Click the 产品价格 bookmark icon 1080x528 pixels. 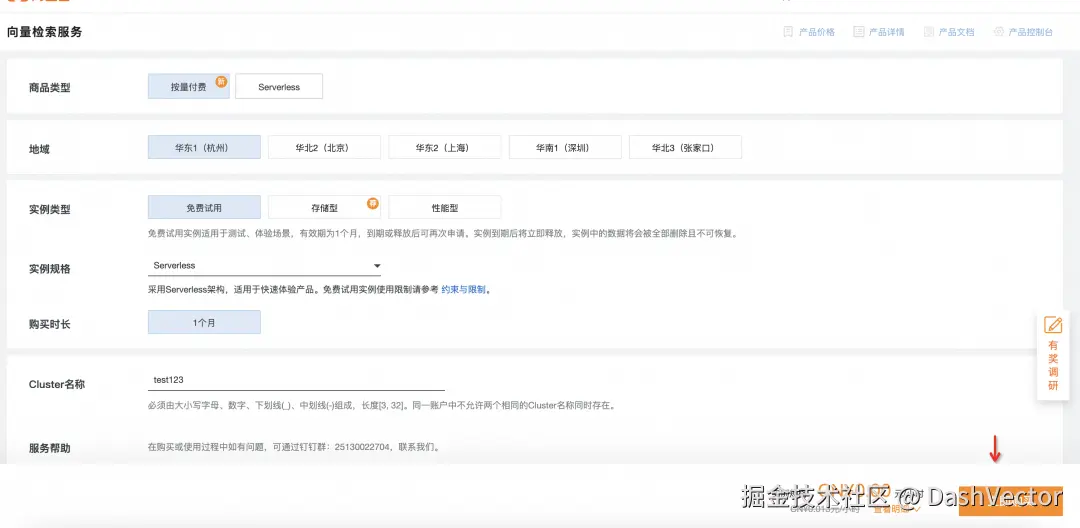point(788,32)
